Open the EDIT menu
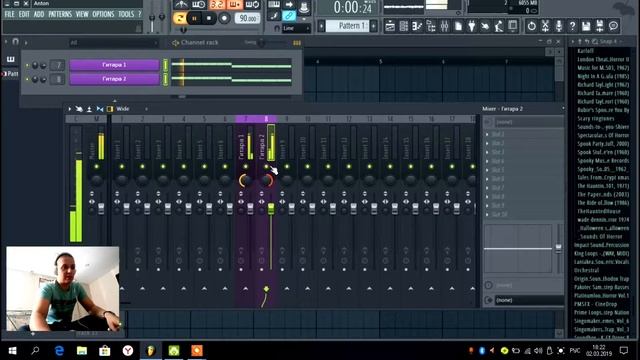This screenshot has width=640, height=360. click(x=24, y=14)
